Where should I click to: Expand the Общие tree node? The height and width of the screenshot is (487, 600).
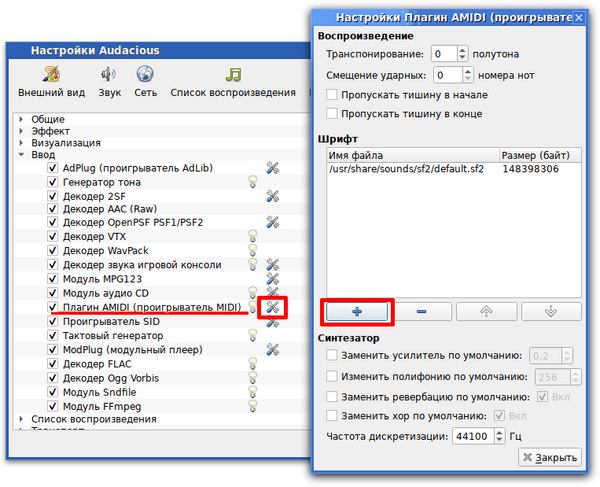pos(21,119)
